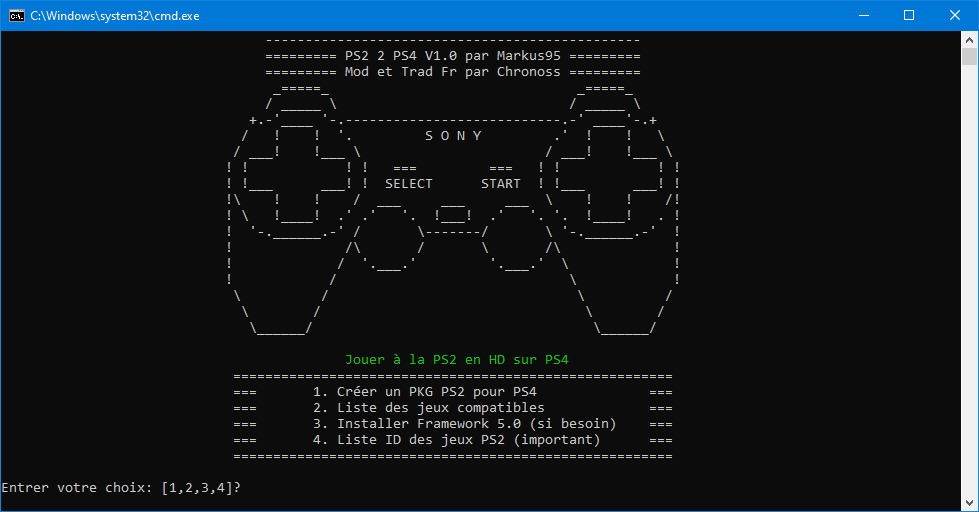Click the SELECT label on the controller art

[x=408, y=184]
